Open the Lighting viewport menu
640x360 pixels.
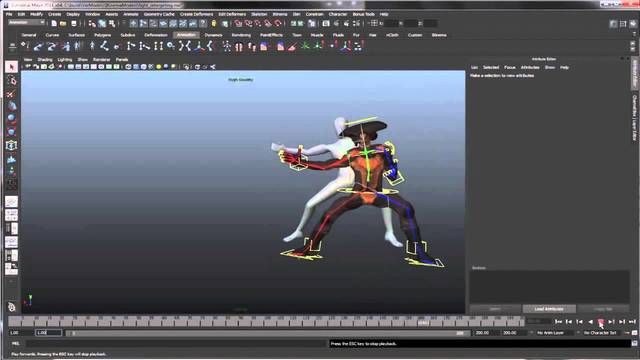coord(64,60)
